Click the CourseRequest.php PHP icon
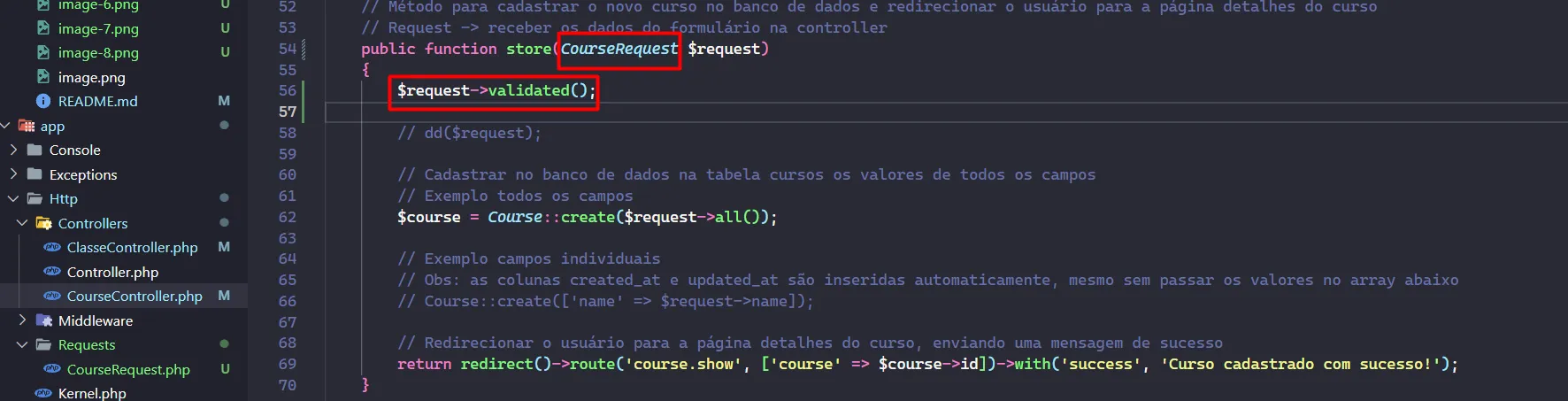 (52, 369)
